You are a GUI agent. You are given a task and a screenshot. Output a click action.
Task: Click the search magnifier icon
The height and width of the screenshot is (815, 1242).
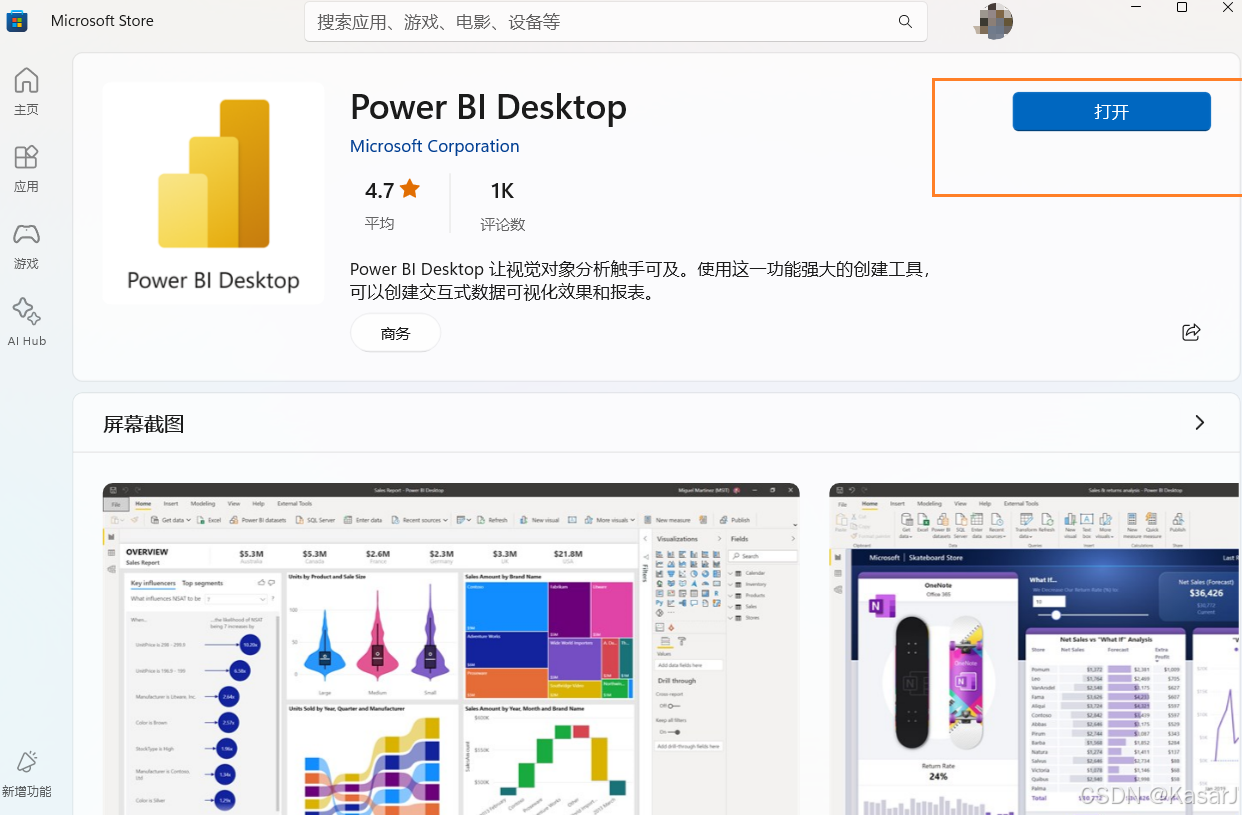tap(905, 21)
